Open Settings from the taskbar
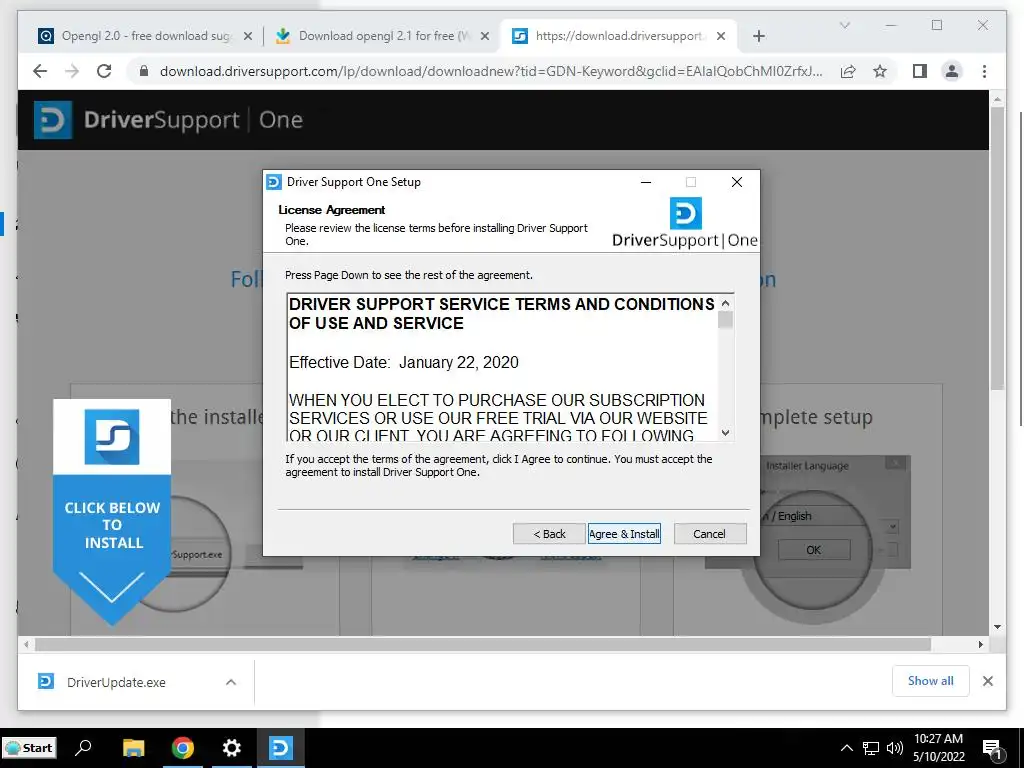The height and width of the screenshot is (768, 1024). [232, 748]
